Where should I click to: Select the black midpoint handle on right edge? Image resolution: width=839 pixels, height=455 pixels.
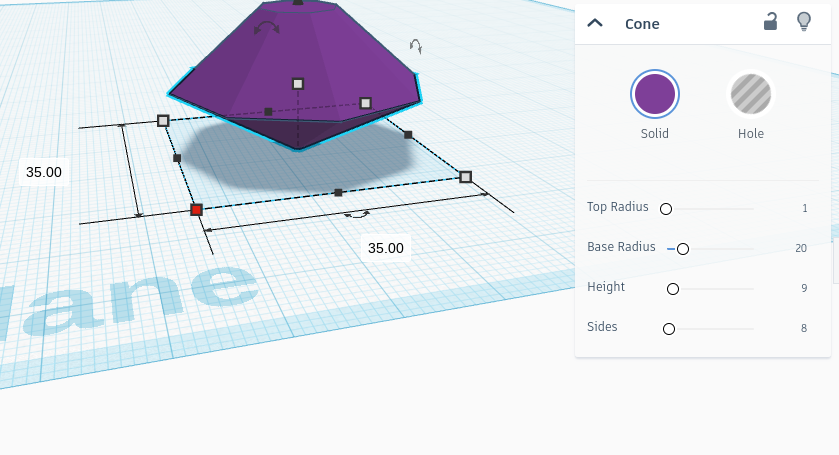(x=408, y=135)
